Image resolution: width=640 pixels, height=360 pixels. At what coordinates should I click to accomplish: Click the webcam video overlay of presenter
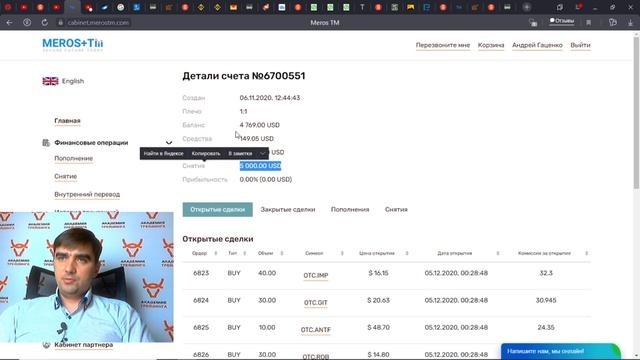(87, 277)
